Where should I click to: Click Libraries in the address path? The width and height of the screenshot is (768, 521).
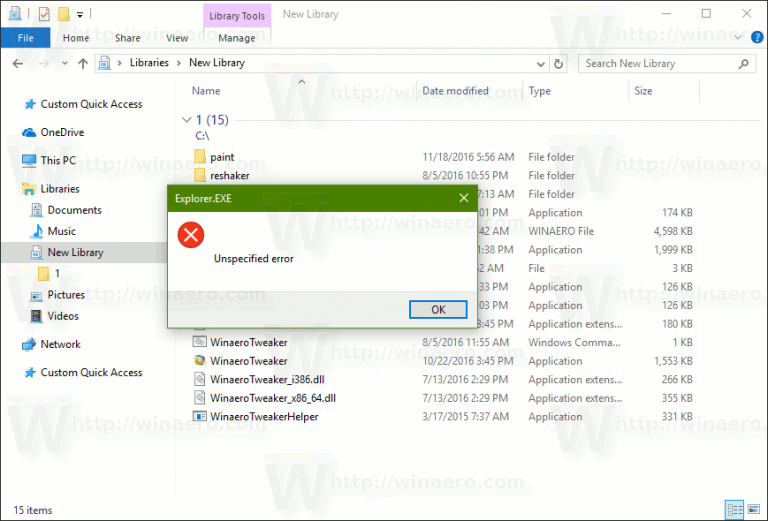(149, 63)
